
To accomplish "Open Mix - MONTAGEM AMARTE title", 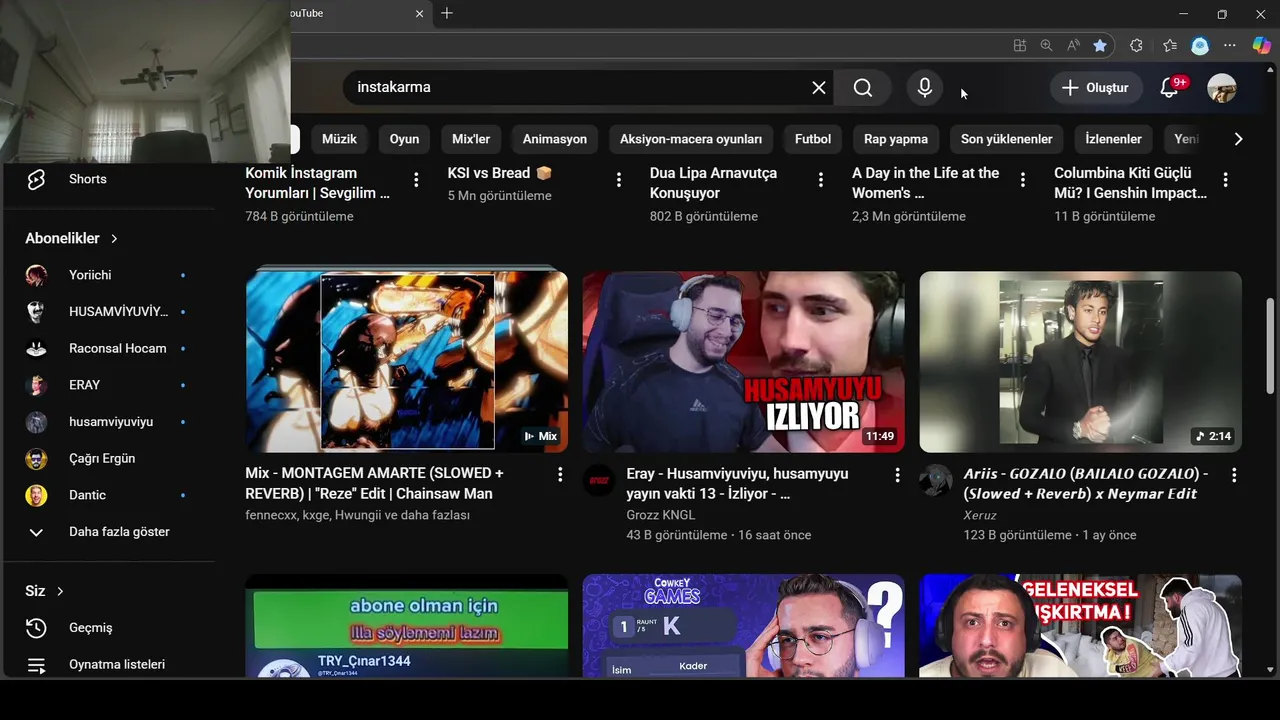I will [x=374, y=483].
